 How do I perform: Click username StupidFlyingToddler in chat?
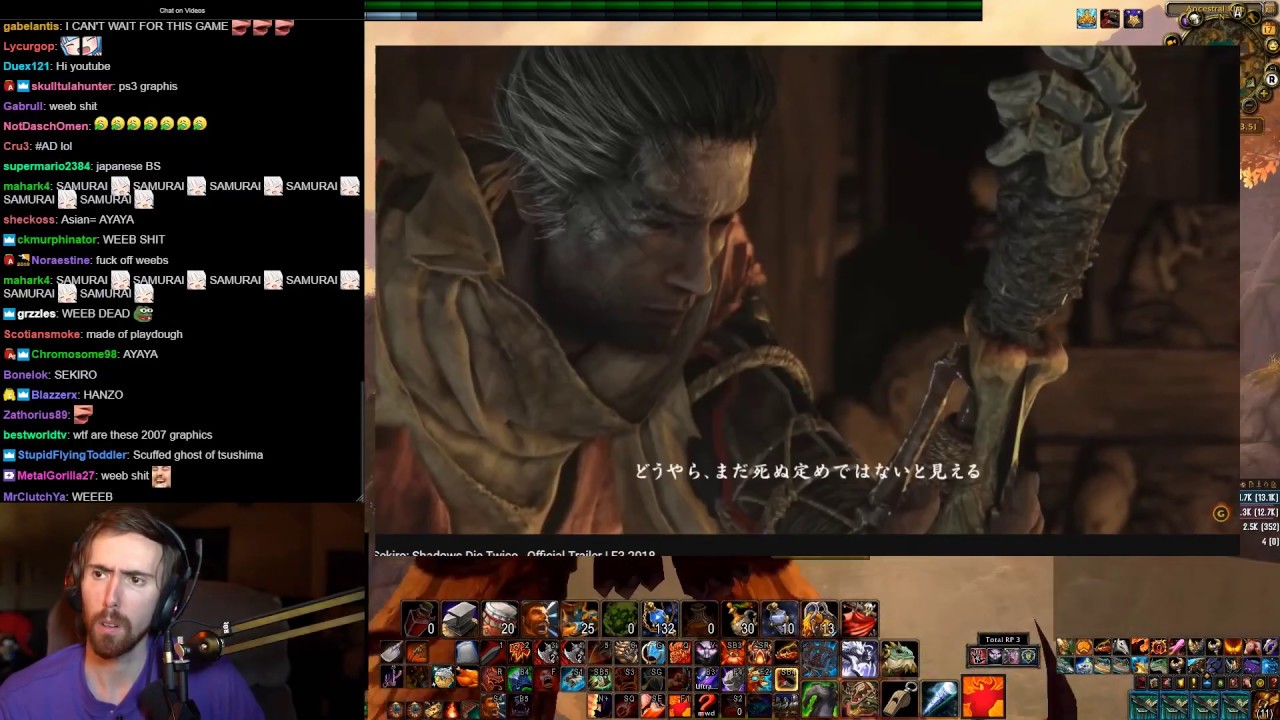[x=72, y=455]
